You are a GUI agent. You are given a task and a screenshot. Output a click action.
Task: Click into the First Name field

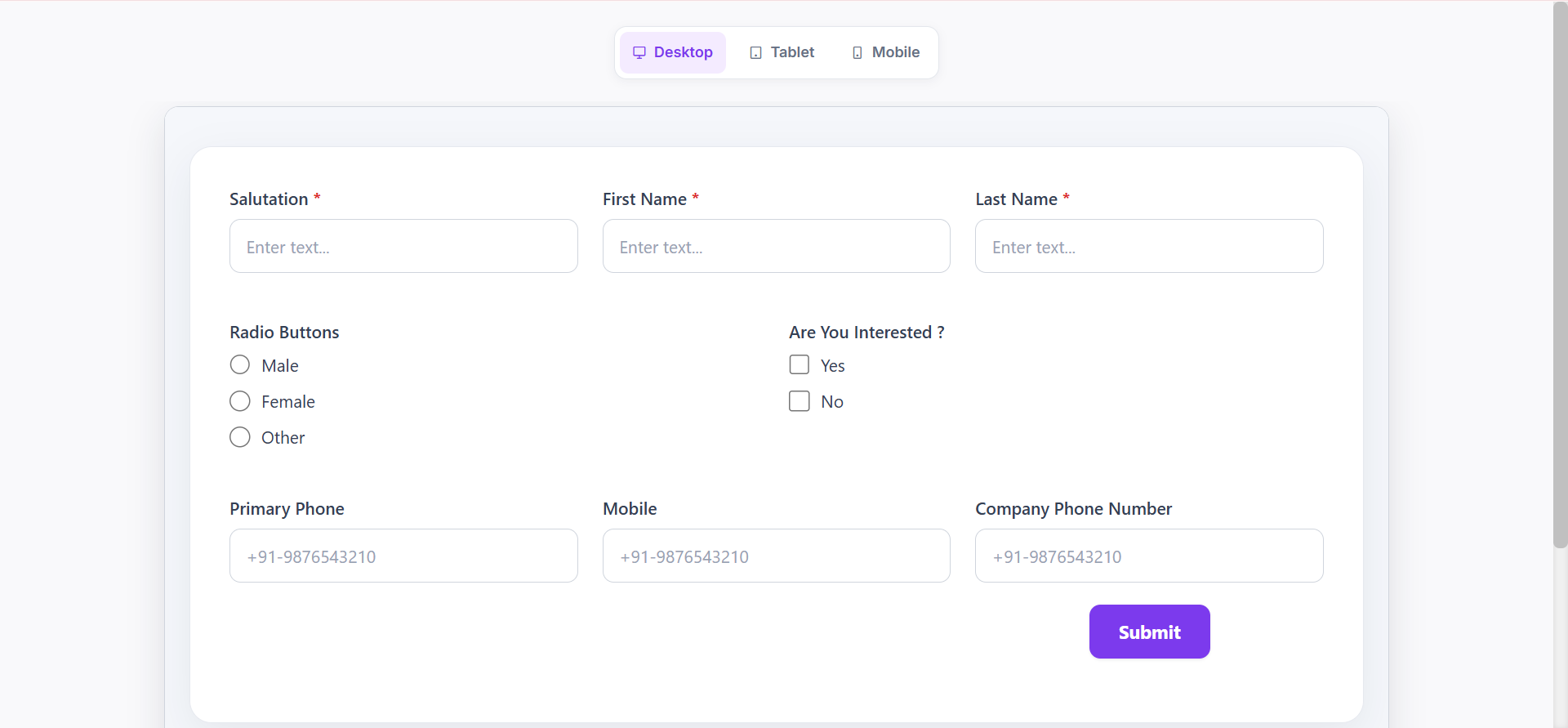777,246
